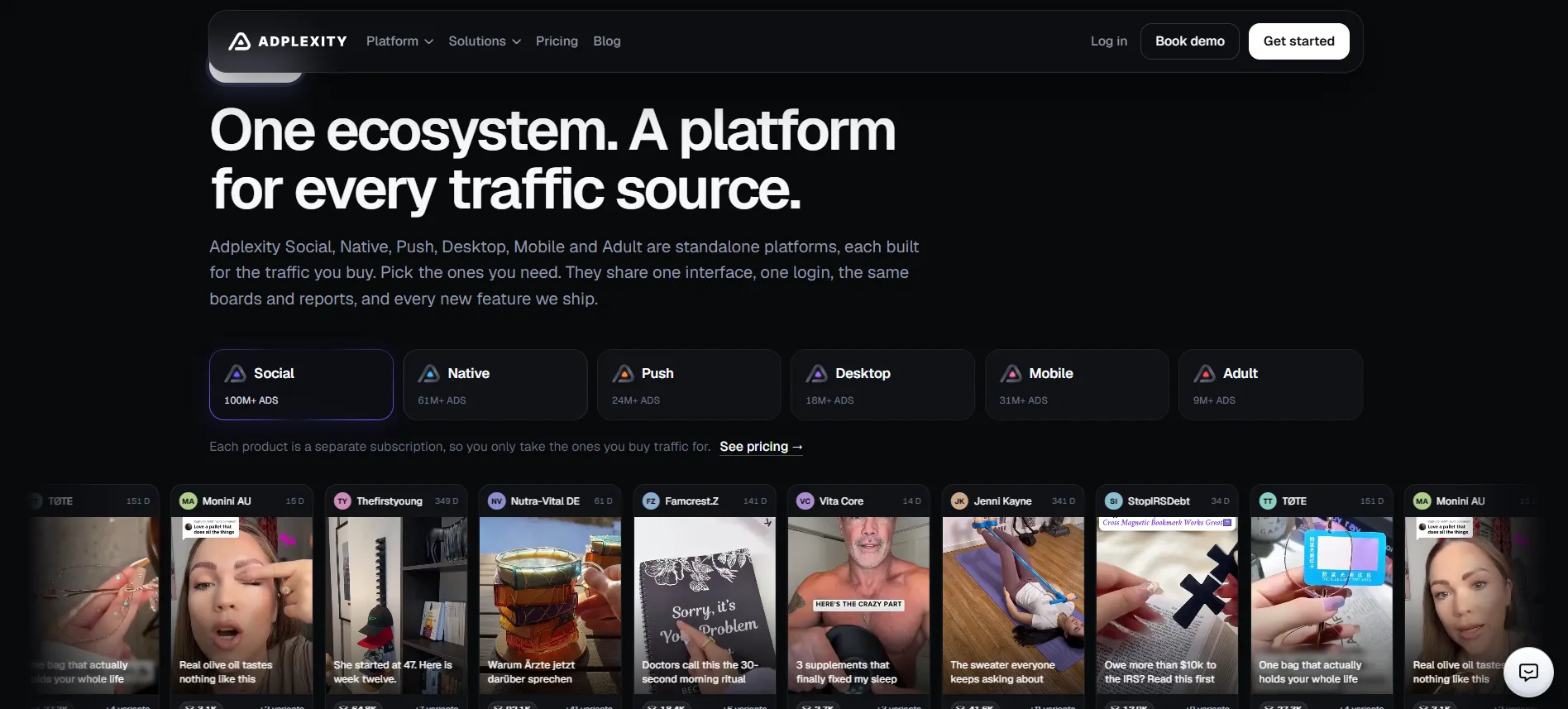Open the Thefirstyoung ad thumbnail
This screenshot has height=709, width=1568.
pyautogui.click(x=396, y=606)
